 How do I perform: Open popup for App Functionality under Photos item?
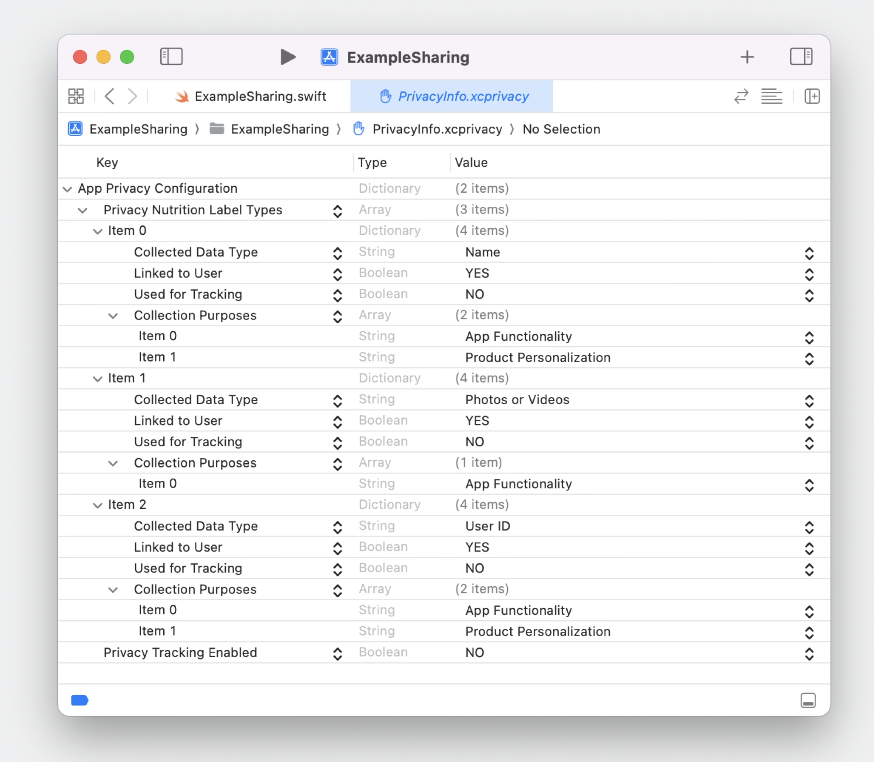pos(809,485)
